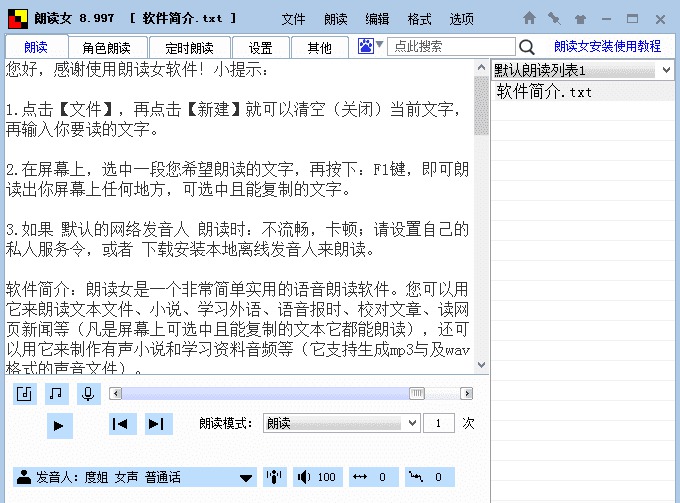Screen dimensions: 680x503
Task: Expand the search engine dropdown arrow
Action: (x=379, y=44)
